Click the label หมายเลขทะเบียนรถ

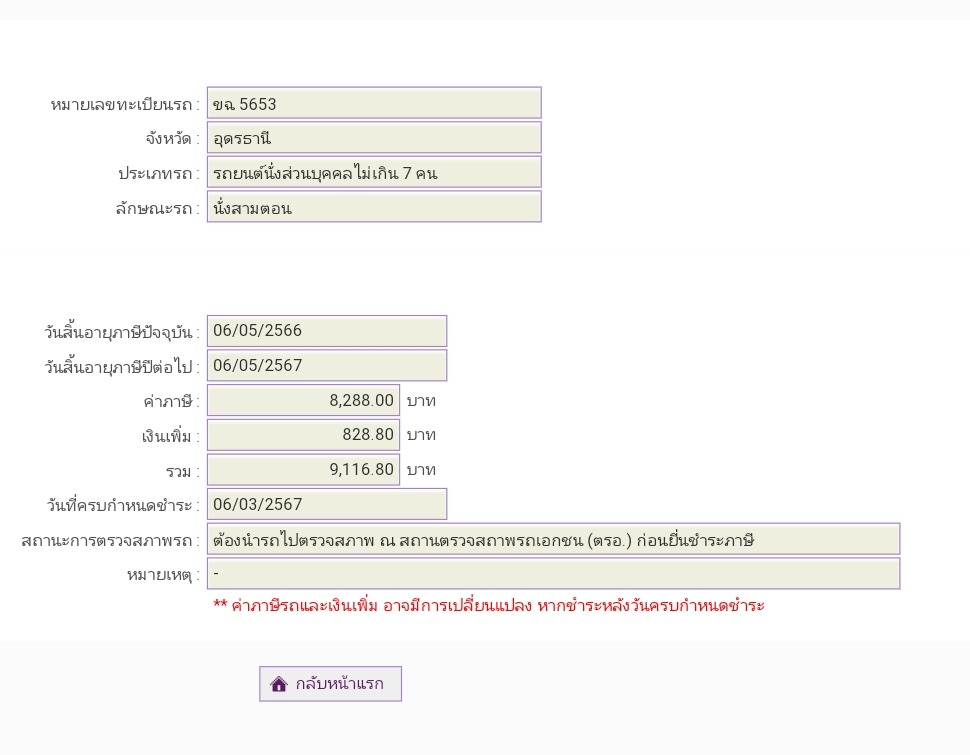(125, 105)
